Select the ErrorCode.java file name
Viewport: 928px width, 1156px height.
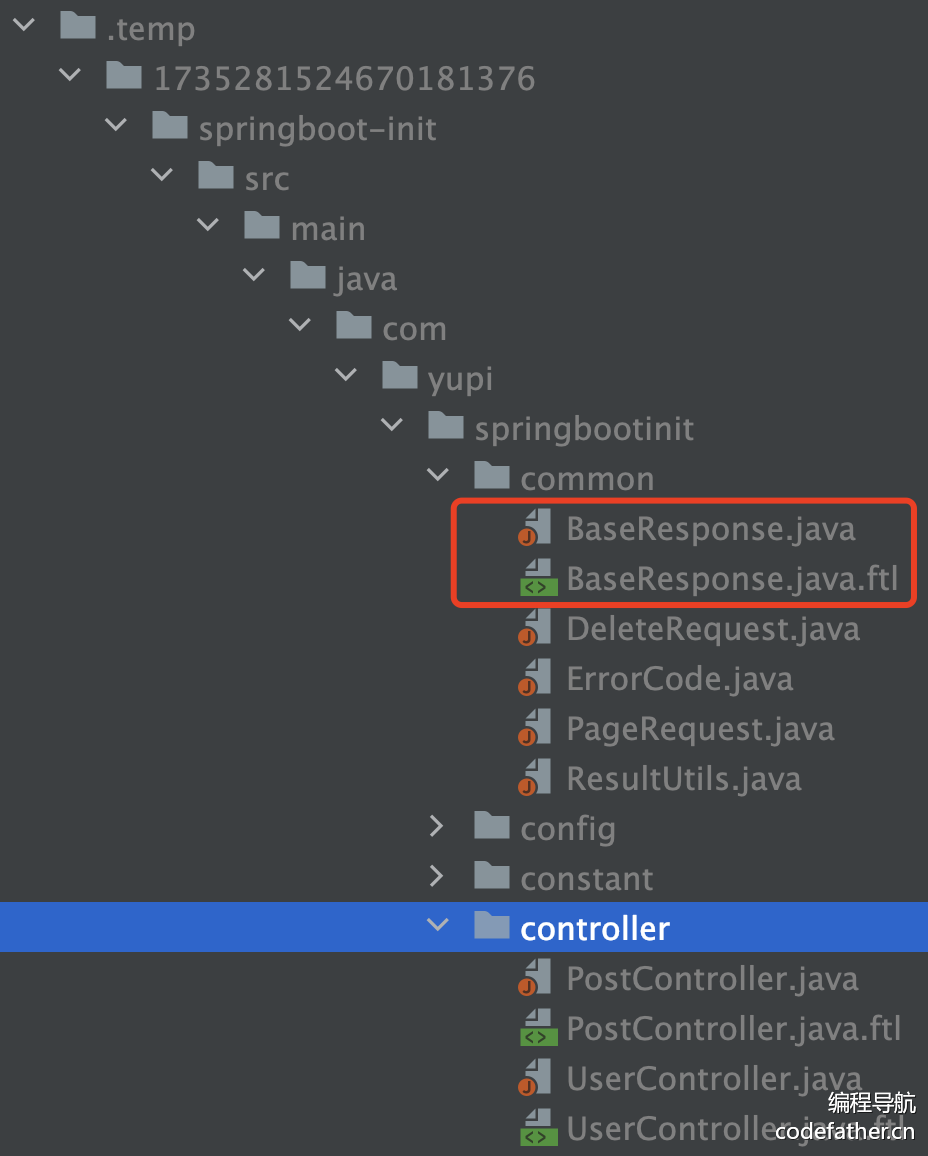tap(679, 679)
